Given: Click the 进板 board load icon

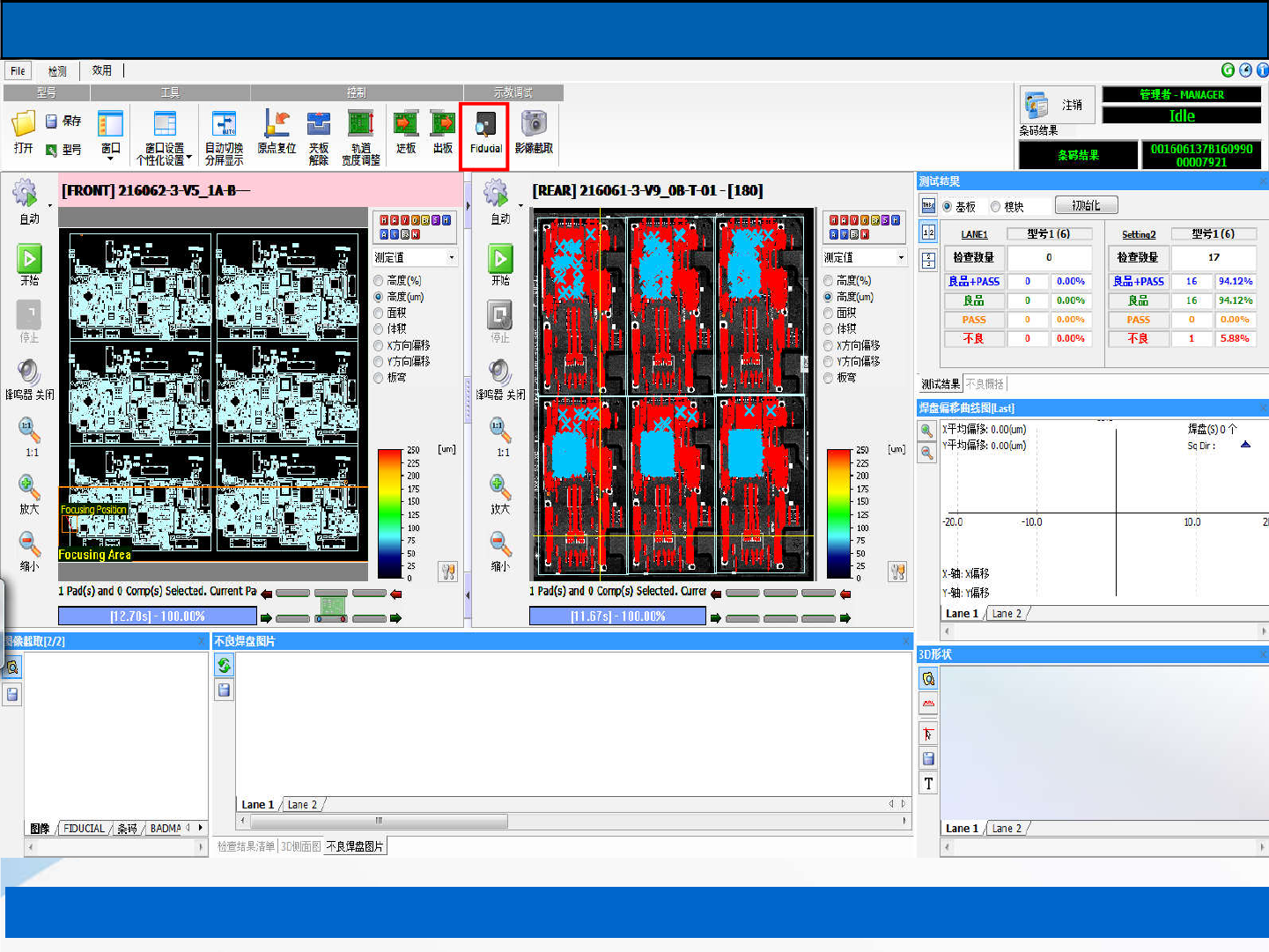Looking at the screenshot, I should coord(406,125).
